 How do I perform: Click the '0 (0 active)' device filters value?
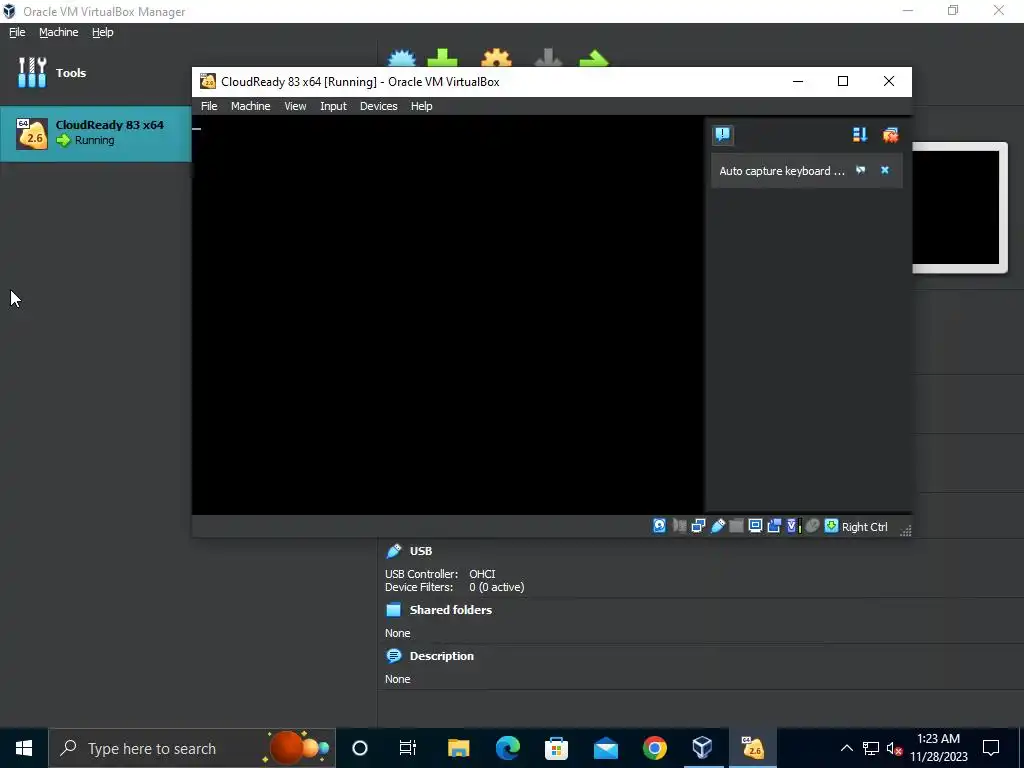coord(496,587)
